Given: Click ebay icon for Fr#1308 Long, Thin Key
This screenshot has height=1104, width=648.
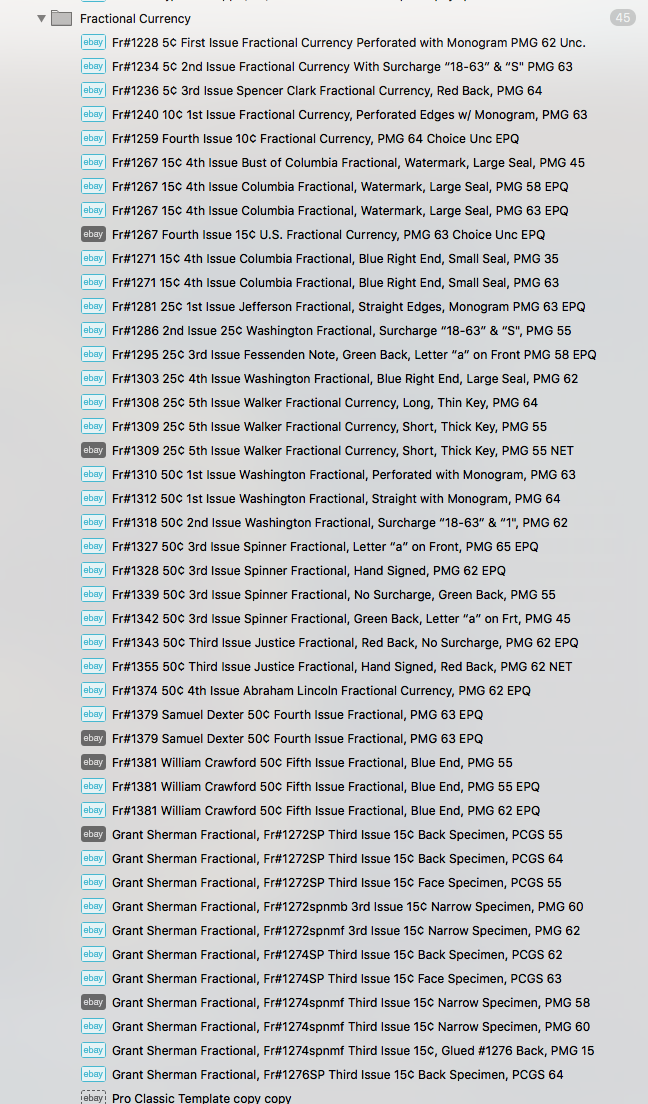Looking at the screenshot, I should tap(93, 402).
